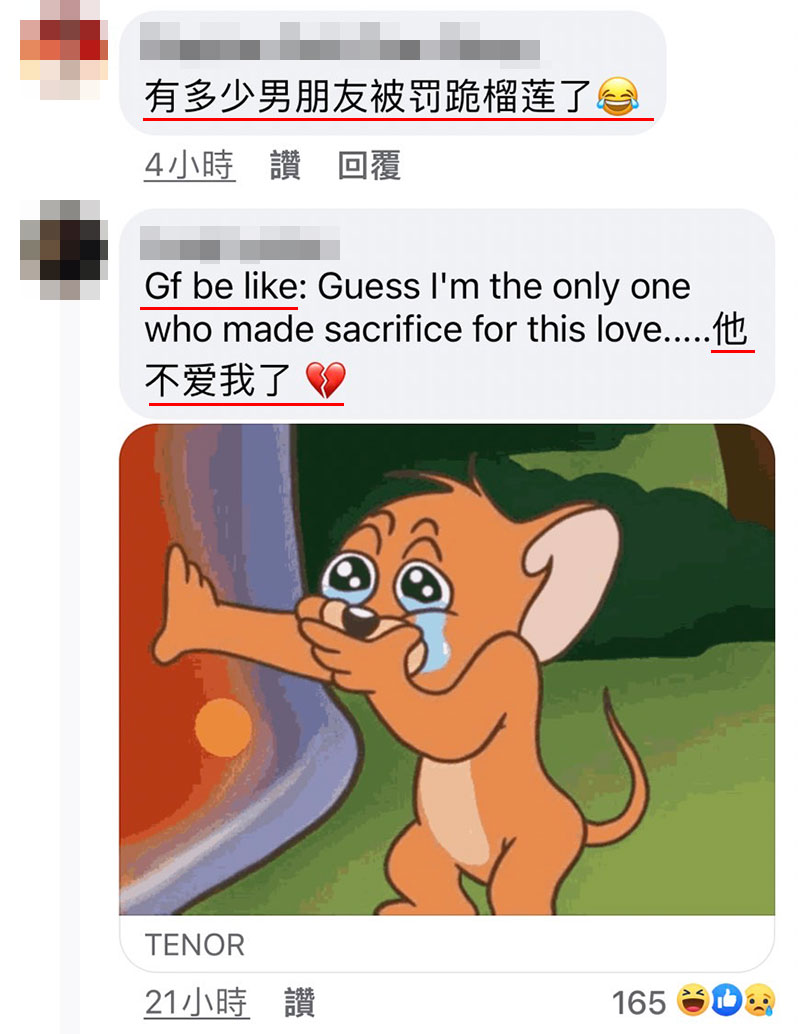Click the TENOR source label under the GIF
This screenshot has width=800, height=1034.
(195, 944)
